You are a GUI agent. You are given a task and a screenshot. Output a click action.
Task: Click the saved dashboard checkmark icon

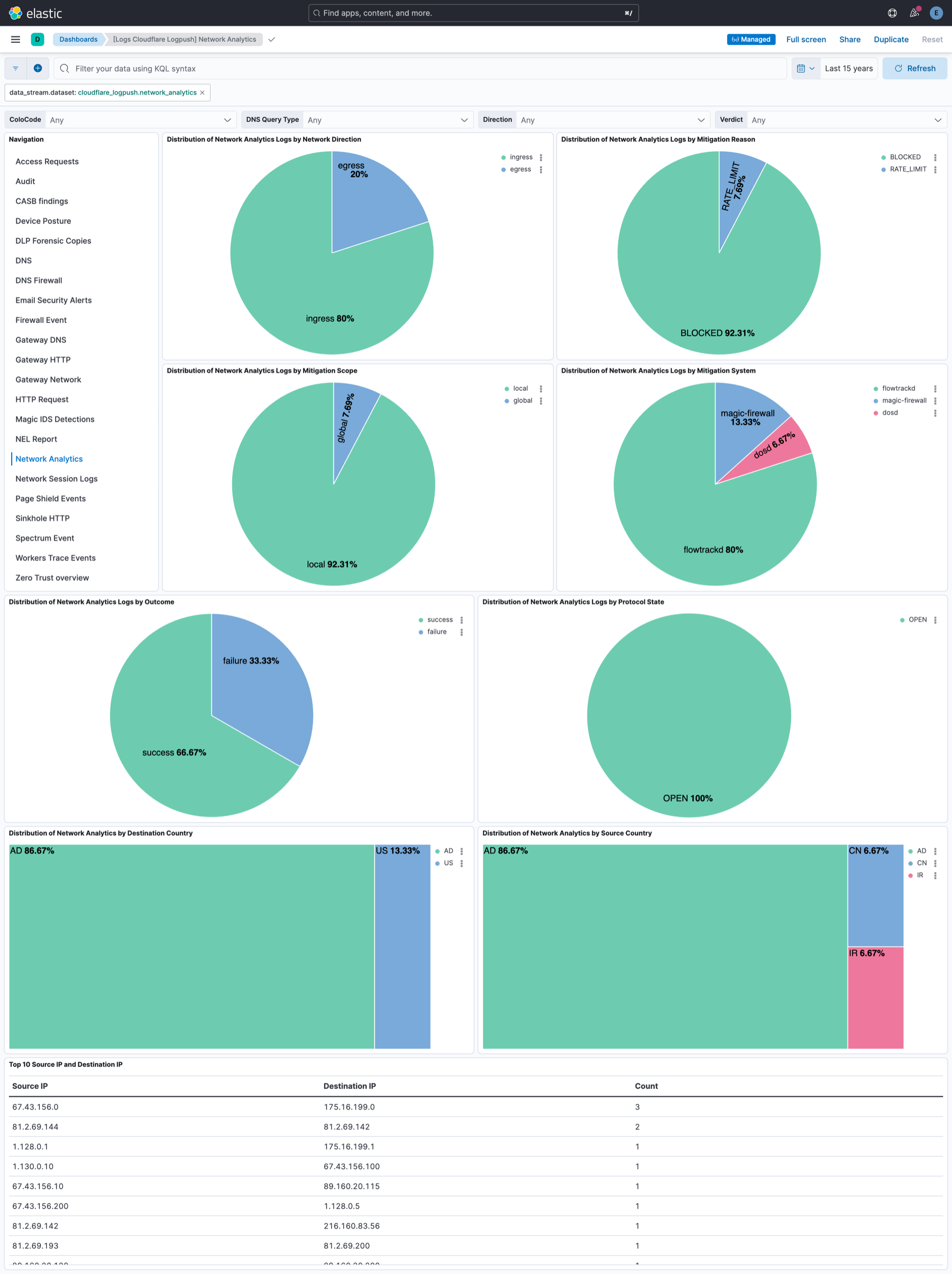[x=272, y=39]
